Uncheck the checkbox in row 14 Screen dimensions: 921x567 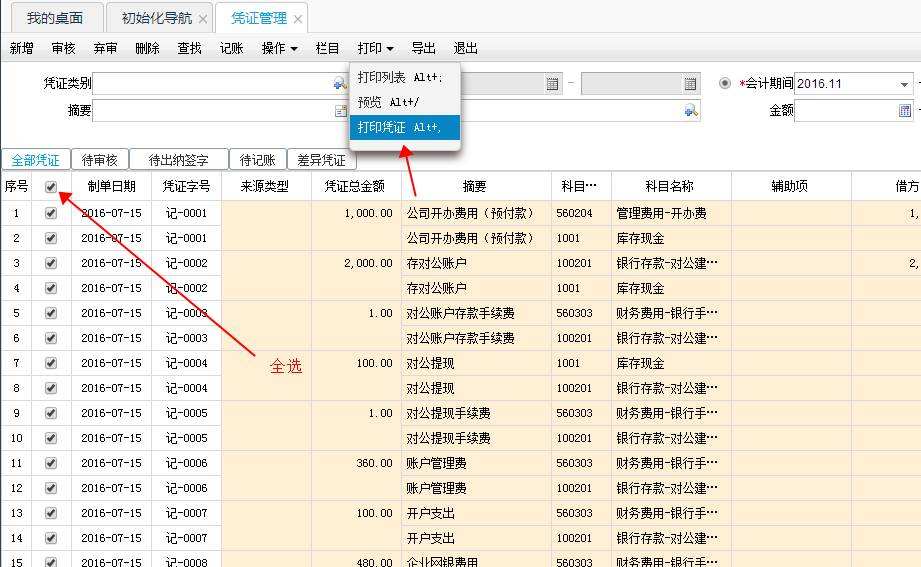click(x=51, y=538)
